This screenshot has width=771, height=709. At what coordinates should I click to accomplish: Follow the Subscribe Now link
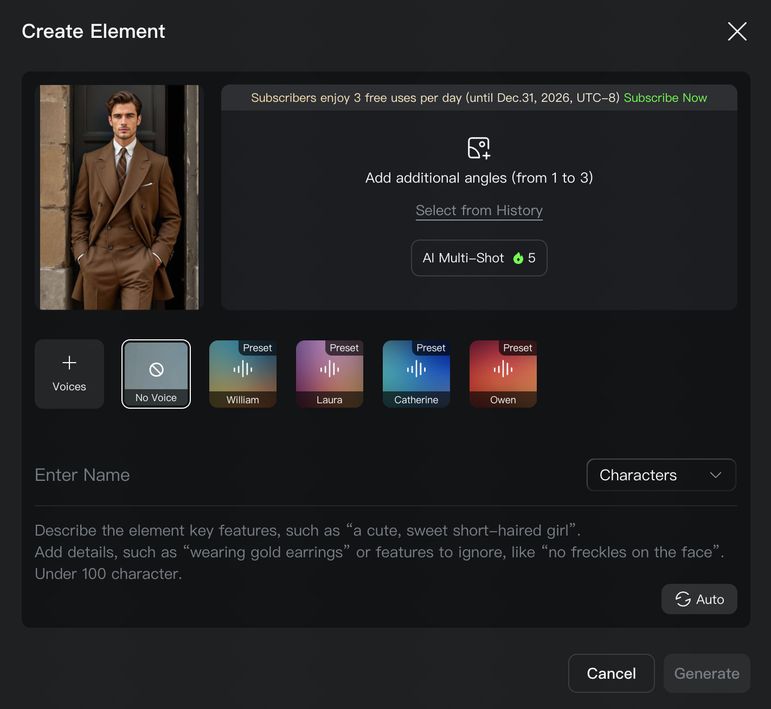(665, 98)
